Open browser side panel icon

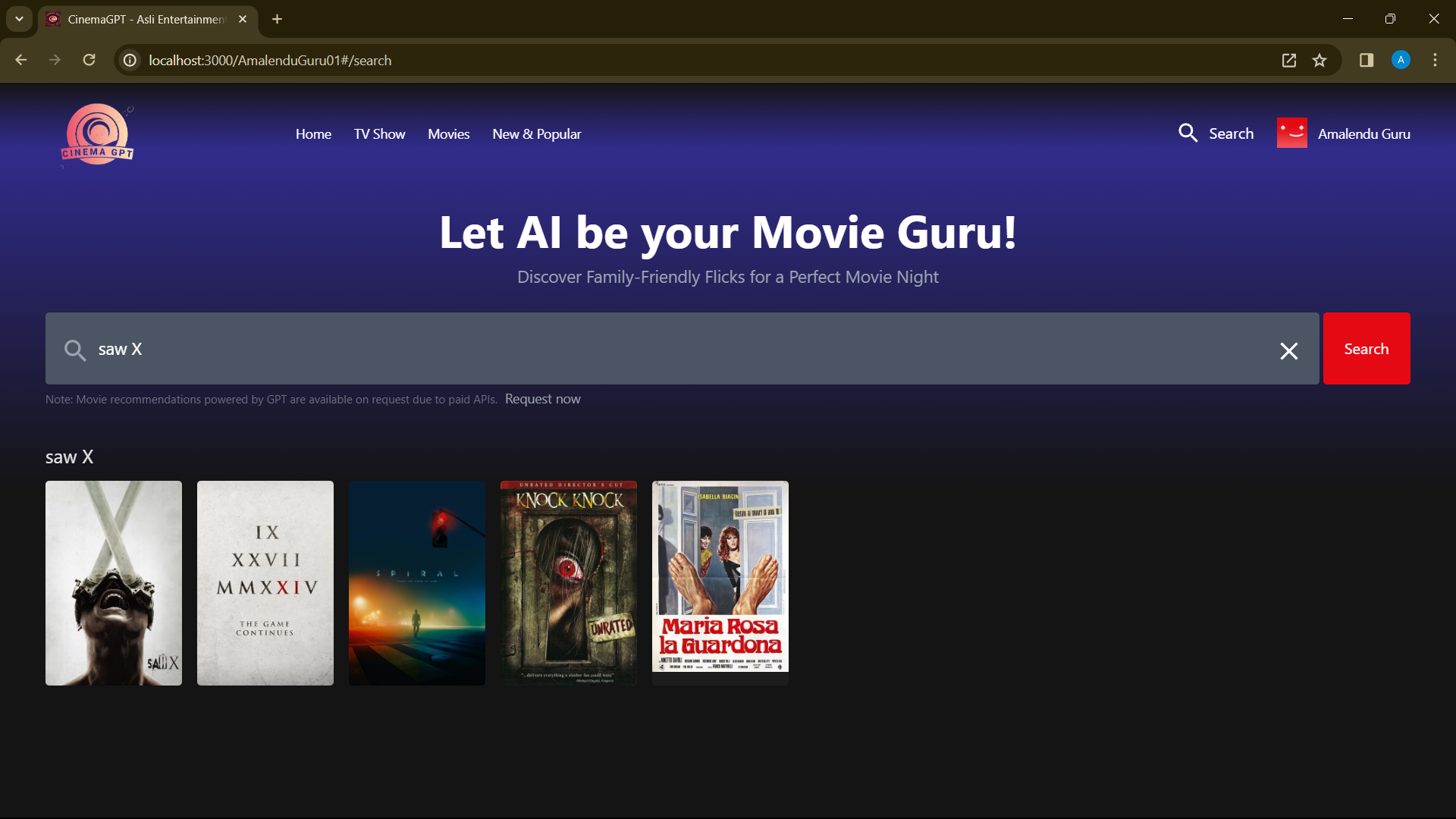pos(1367,61)
